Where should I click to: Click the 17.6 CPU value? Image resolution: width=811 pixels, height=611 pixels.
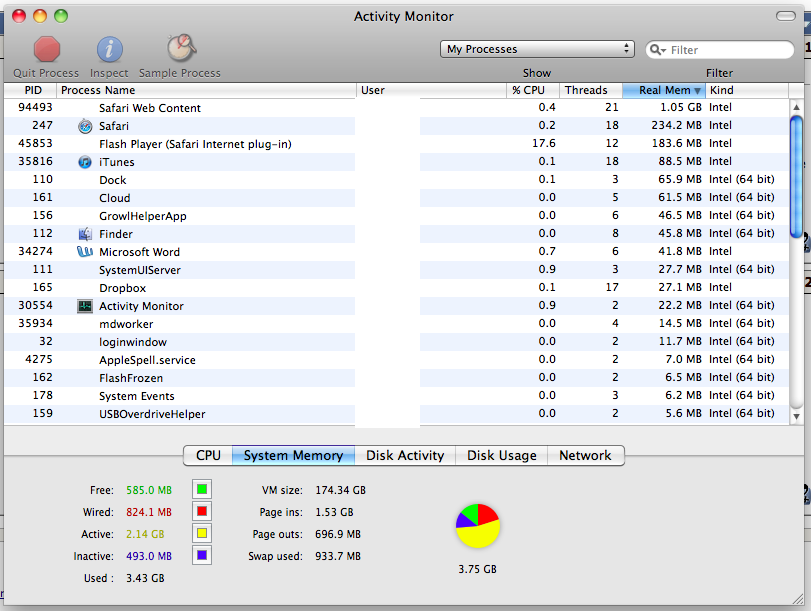click(544, 143)
